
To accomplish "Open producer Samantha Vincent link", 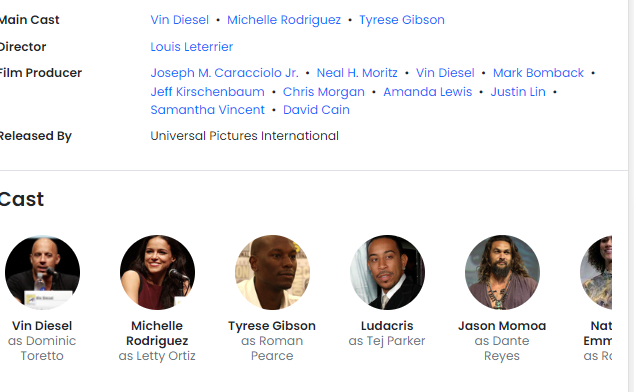I will click(x=207, y=110).
